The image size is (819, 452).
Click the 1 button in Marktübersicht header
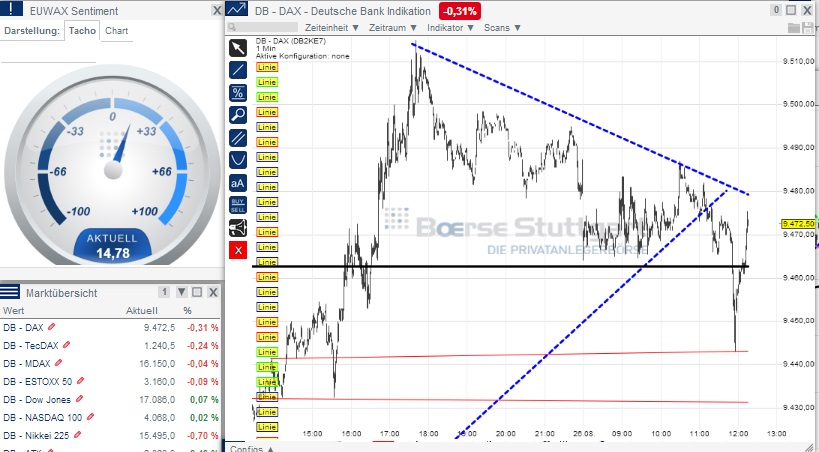pyautogui.click(x=164, y=292)
